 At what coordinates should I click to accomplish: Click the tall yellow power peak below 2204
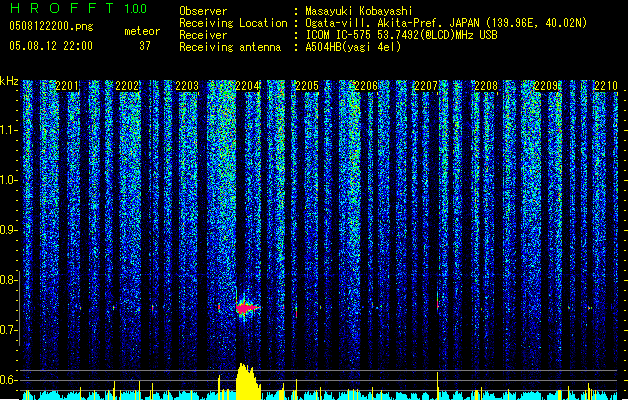click(248, 382)
